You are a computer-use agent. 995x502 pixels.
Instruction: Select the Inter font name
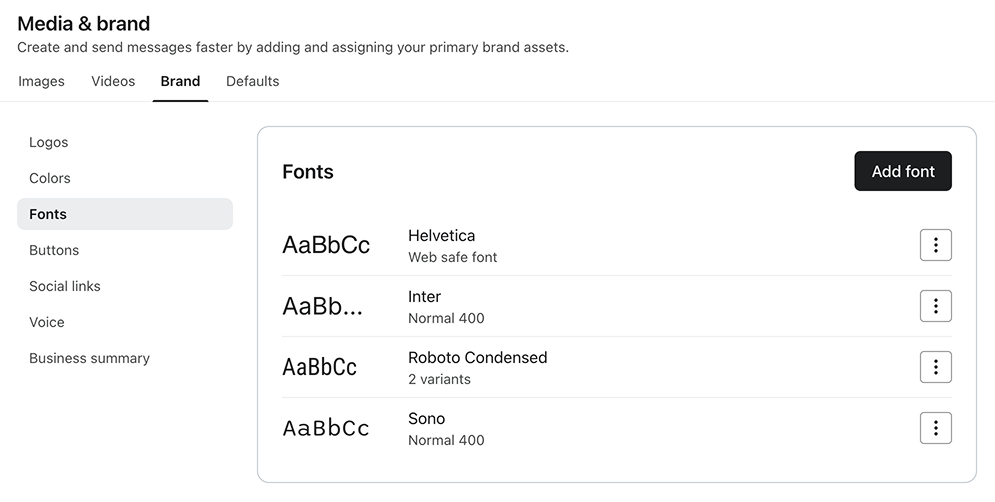point(425,296)
